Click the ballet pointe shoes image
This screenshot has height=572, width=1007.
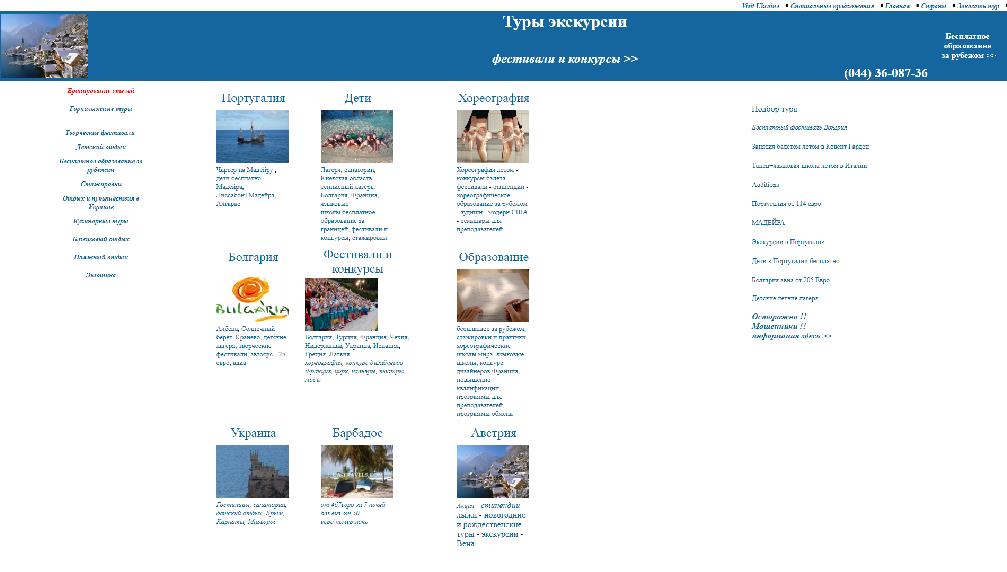(492, 136)
